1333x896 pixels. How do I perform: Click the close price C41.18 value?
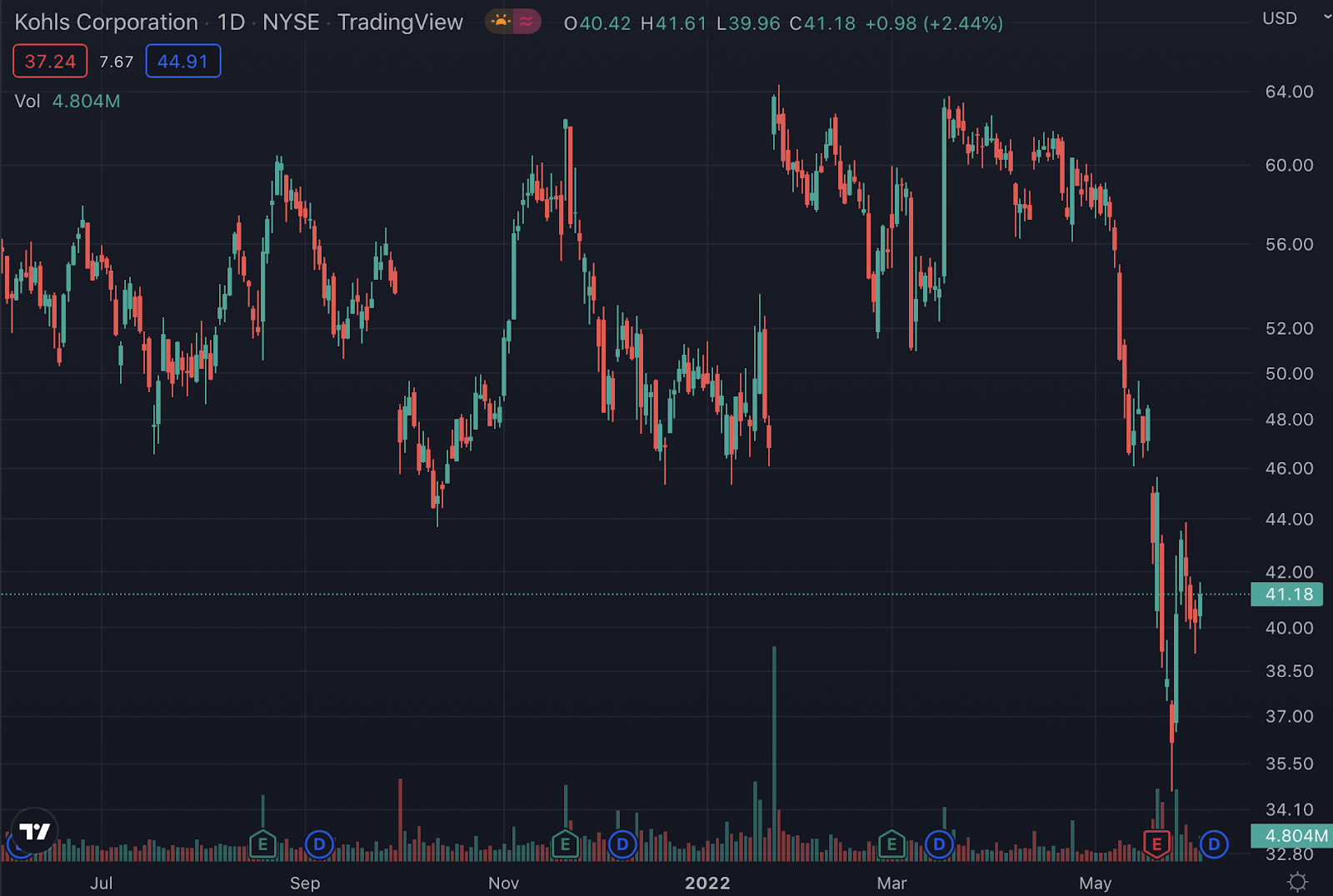coord(822,23)
